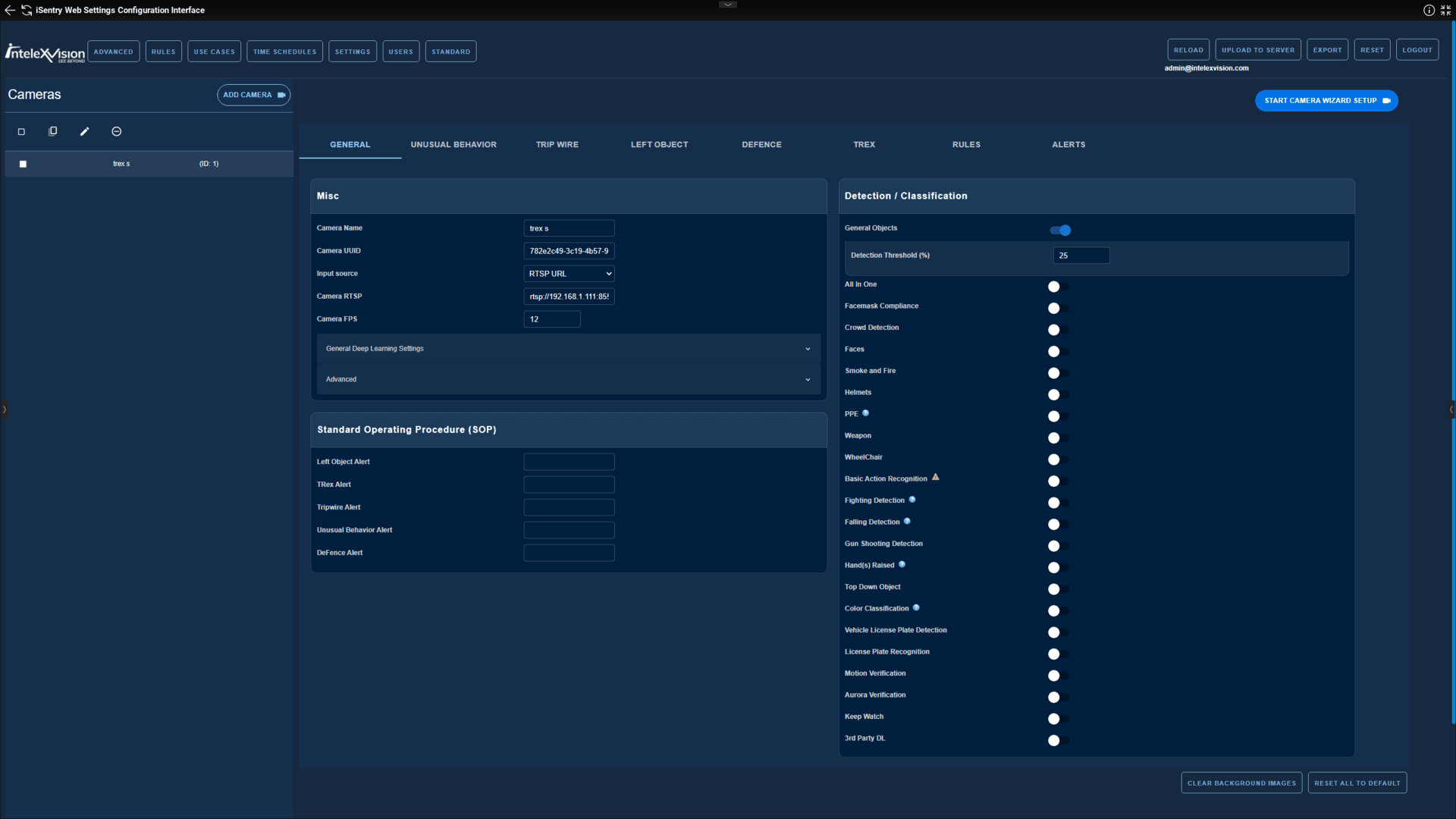Switch to the Trip Wire tab
This screenshot has width=1456, height=819.
(x=557, y=144)
